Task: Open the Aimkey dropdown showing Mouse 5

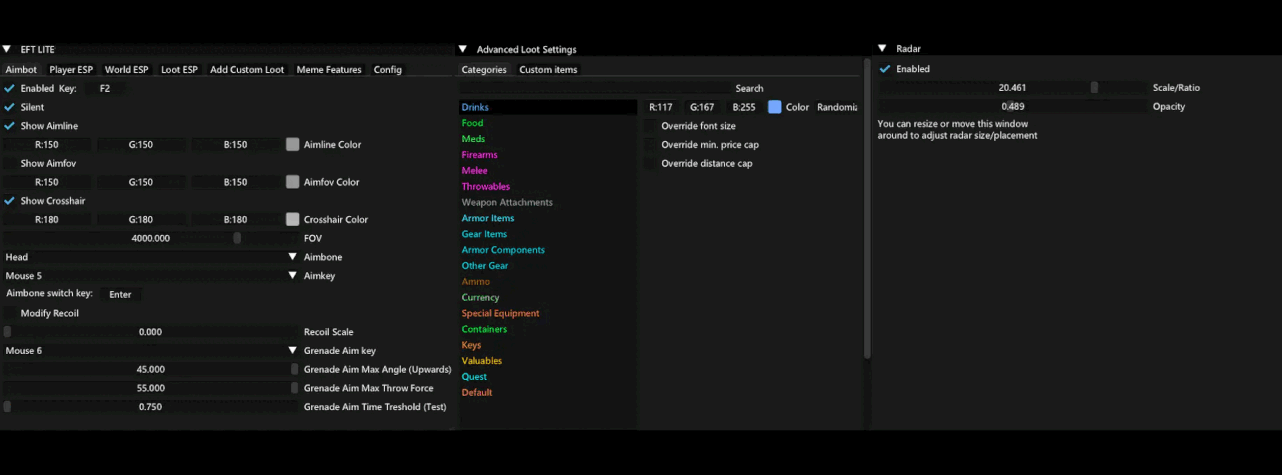Action: click(x=151, y=275)
